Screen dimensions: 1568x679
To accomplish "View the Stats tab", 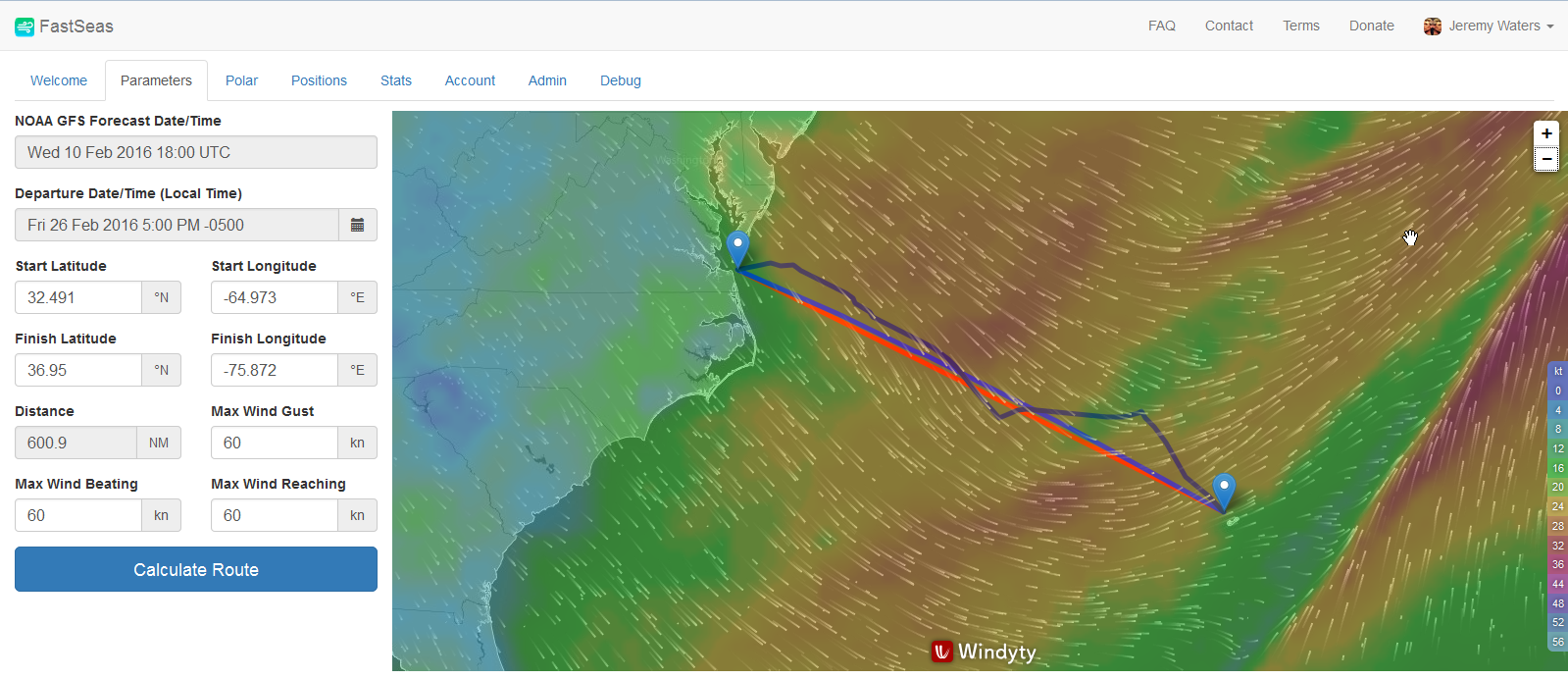I will 396,80.
